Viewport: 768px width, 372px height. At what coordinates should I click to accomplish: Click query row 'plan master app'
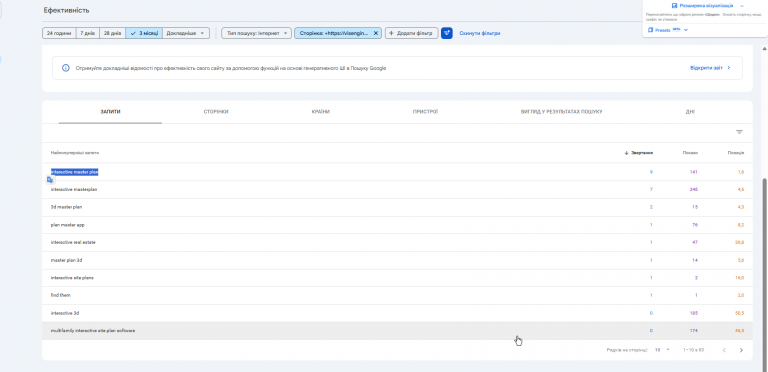click(397, 225)
